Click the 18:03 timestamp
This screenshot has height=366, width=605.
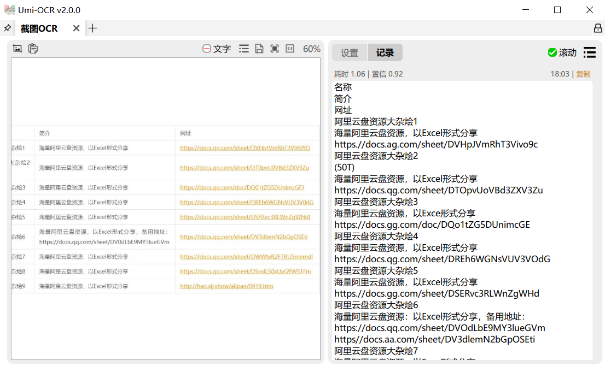click(560, 74)
